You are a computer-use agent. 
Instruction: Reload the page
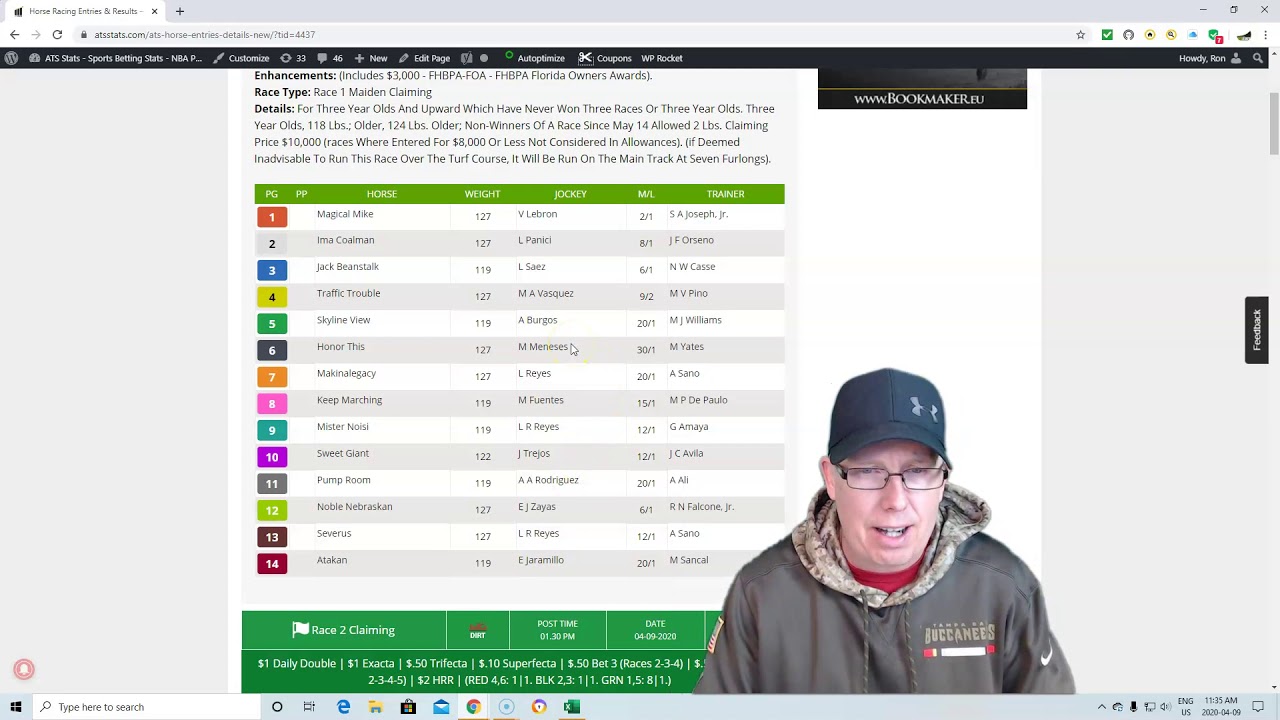57,34
